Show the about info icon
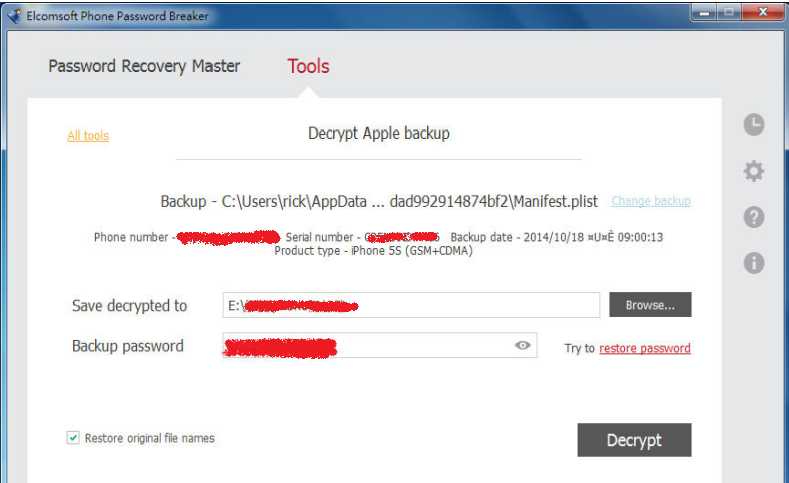The image size is (789, 483). coord(754,263)
